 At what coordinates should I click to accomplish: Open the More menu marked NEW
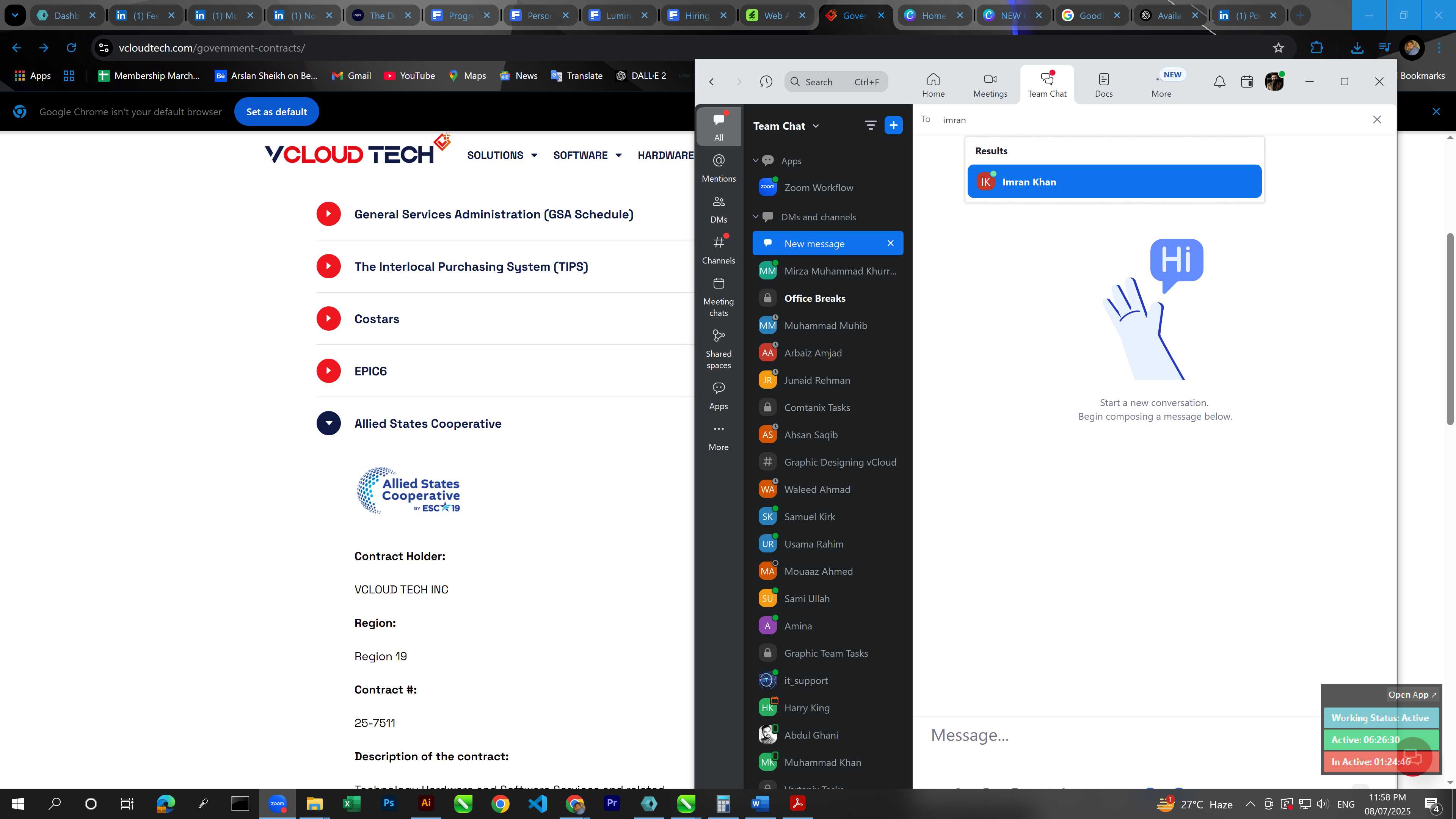coord(1161,85)
